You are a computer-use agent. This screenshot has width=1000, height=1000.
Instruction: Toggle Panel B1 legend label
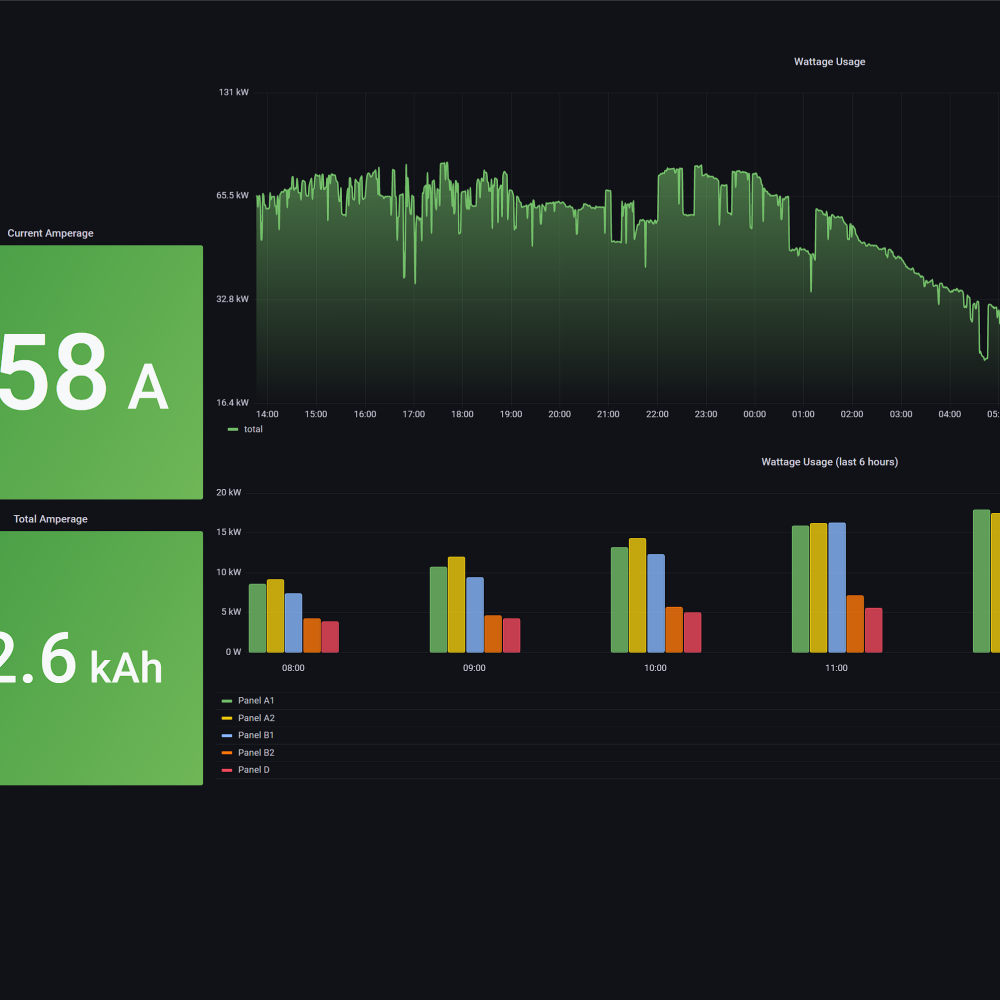point(256,735)
